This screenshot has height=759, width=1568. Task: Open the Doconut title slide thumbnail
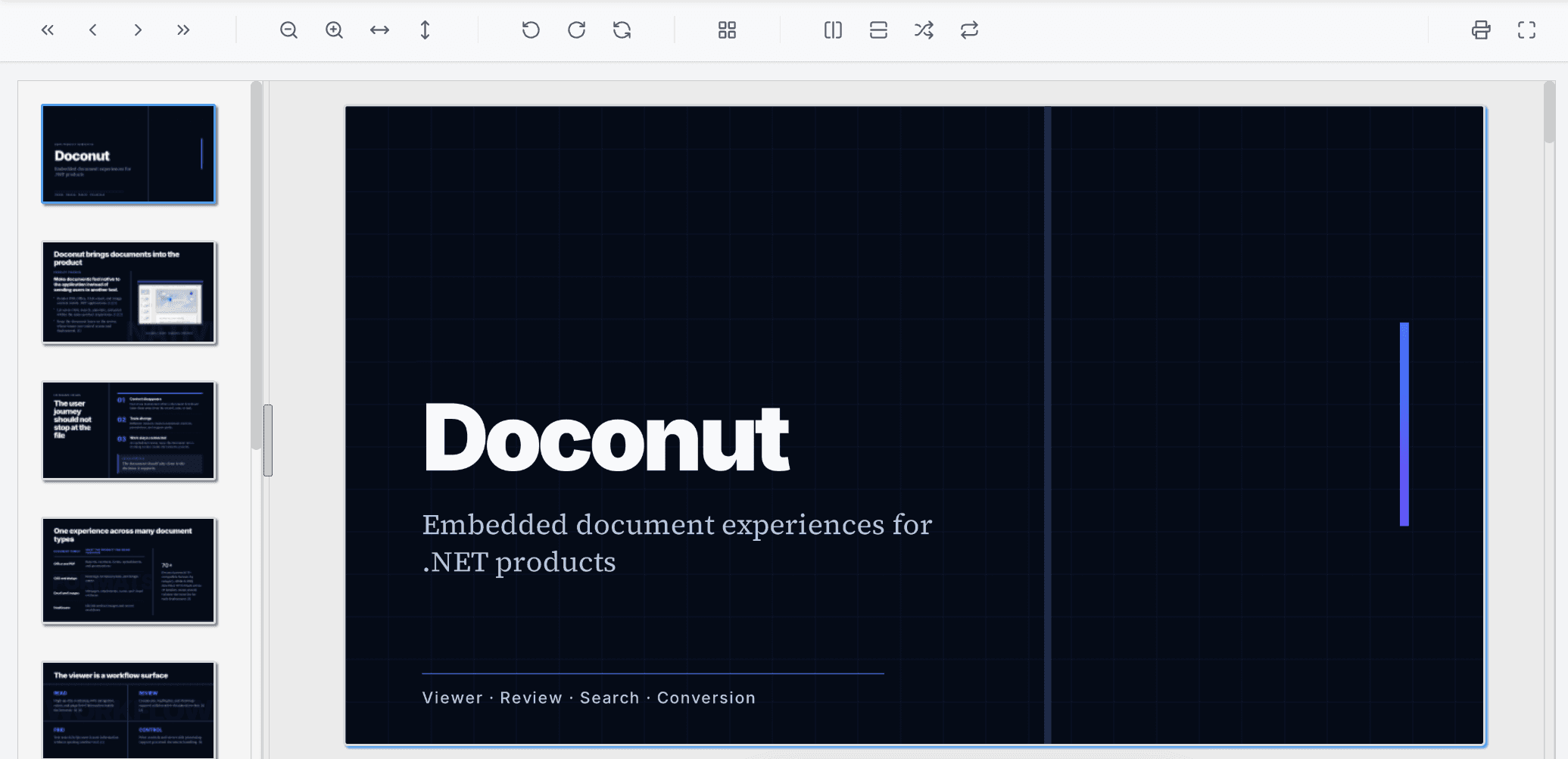click(129, 154)
